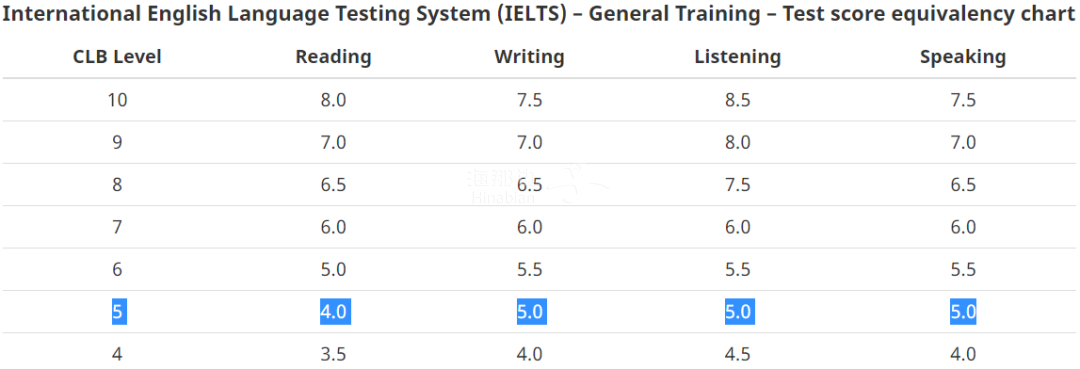Select the CLB Level 7 cell

pos(117,227)
